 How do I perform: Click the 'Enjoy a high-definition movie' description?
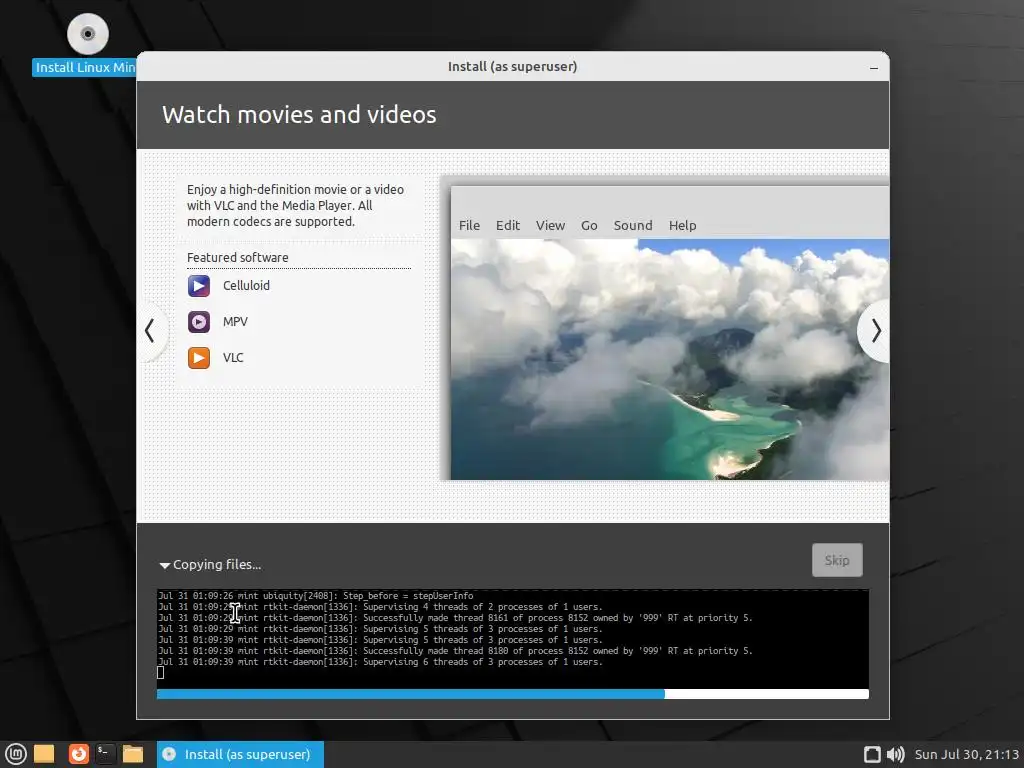click(295, 206)
